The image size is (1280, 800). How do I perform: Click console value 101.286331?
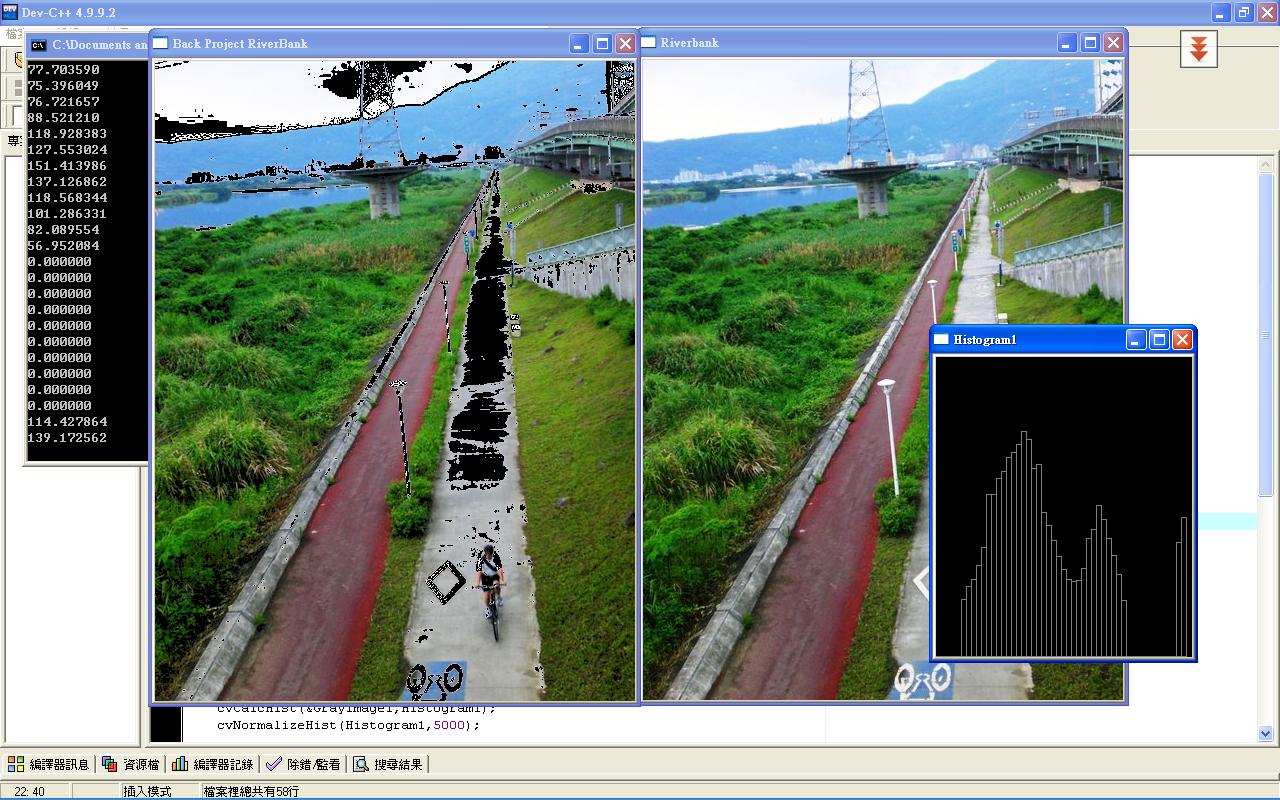point(67,214)
